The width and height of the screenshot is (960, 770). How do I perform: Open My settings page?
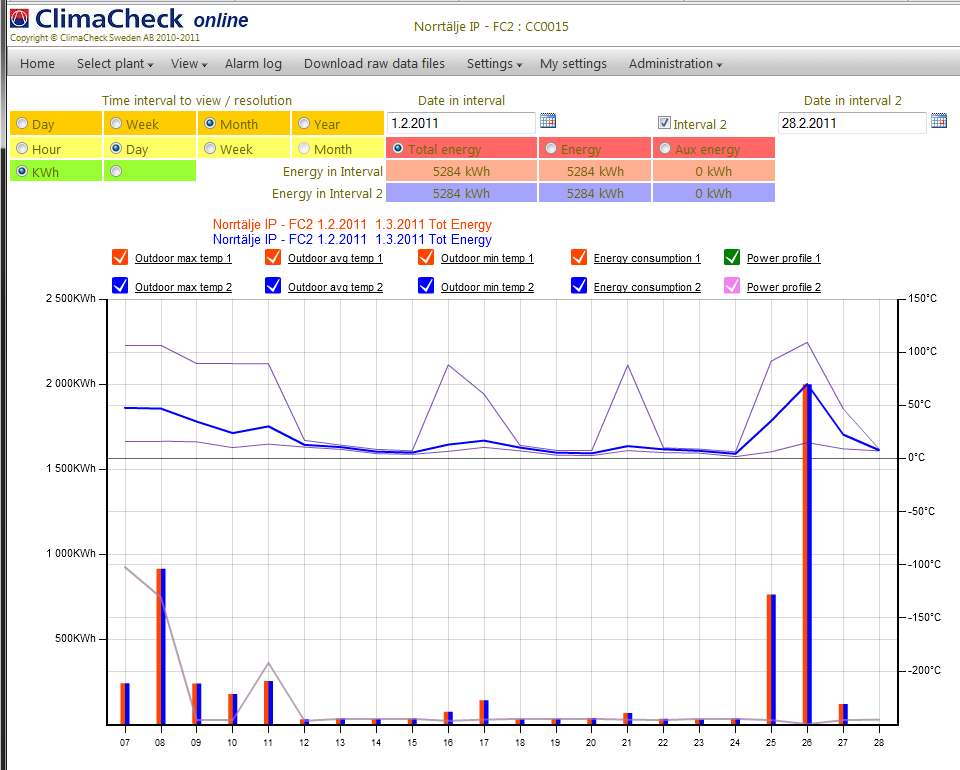click(x=573, y=64)
